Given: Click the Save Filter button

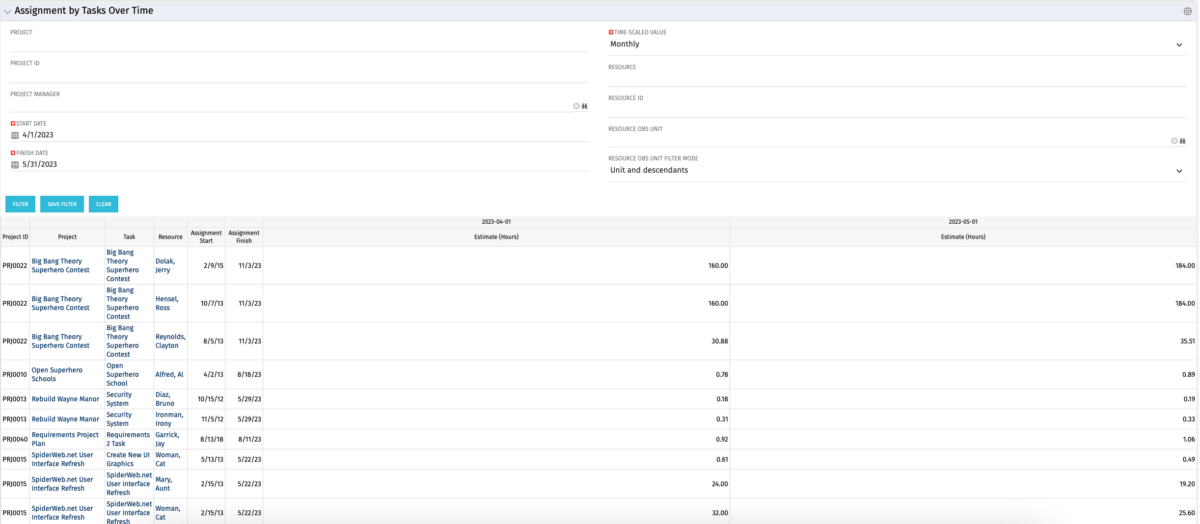Looking at the screenshot, I should (62, 204).
